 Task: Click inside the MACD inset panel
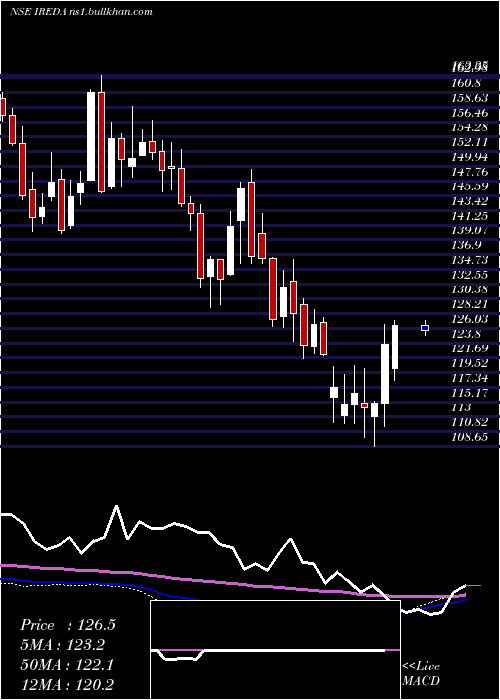(x=275, y=650)
